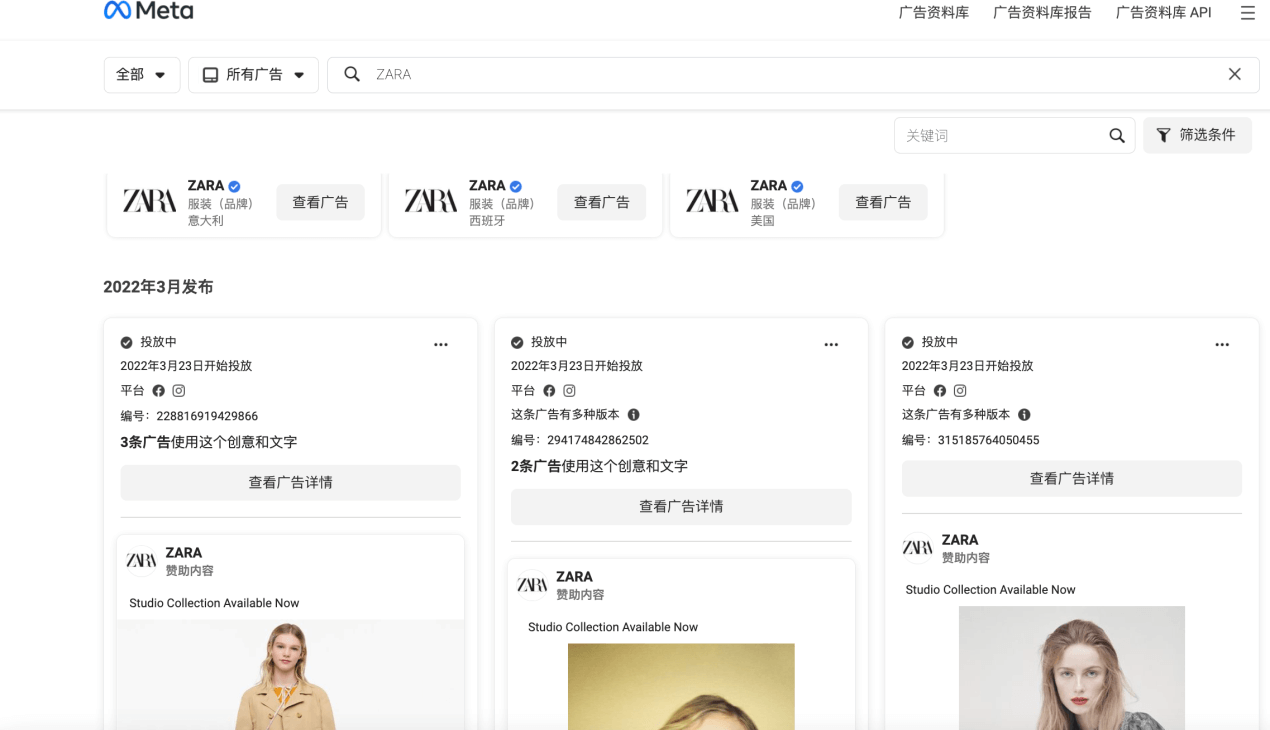Screen dimensions: 1270x730
Task: Expand the 全部 country dropdown
Action: [x=141, y=75]
